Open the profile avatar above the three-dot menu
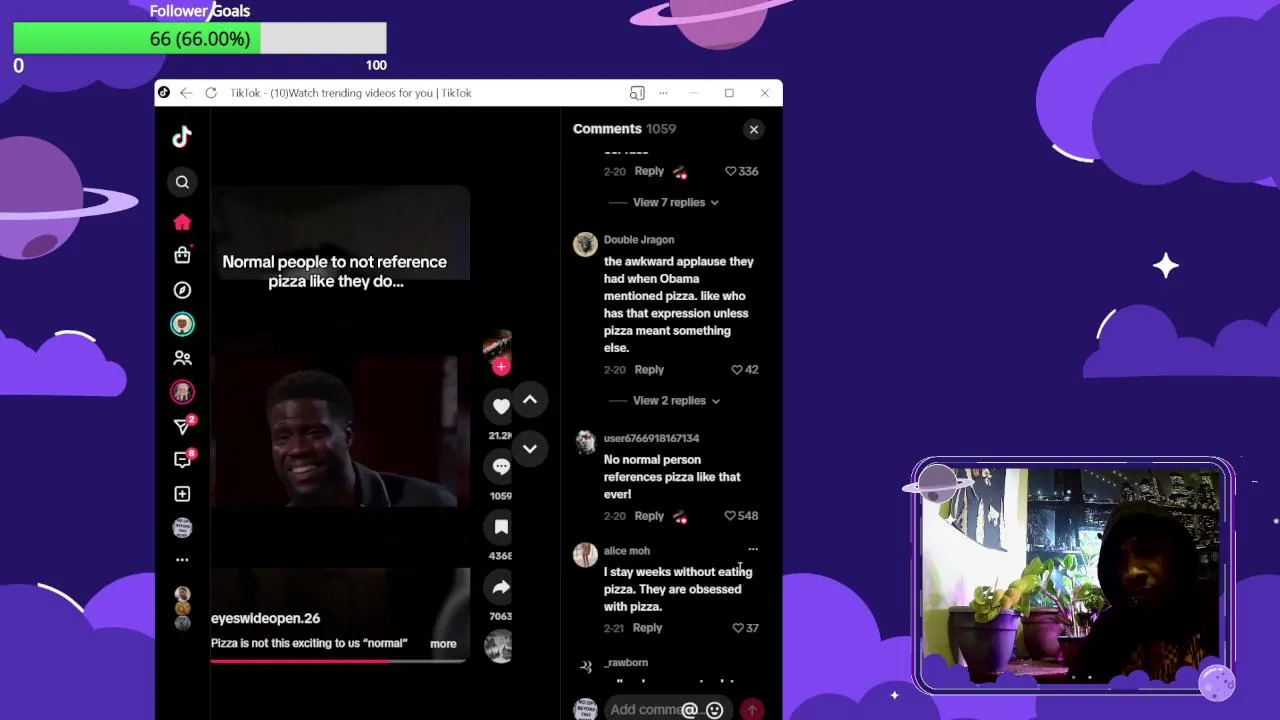The height and width of the screenshot is (720, 1280). pyautogui.click(x=182, y=527)
